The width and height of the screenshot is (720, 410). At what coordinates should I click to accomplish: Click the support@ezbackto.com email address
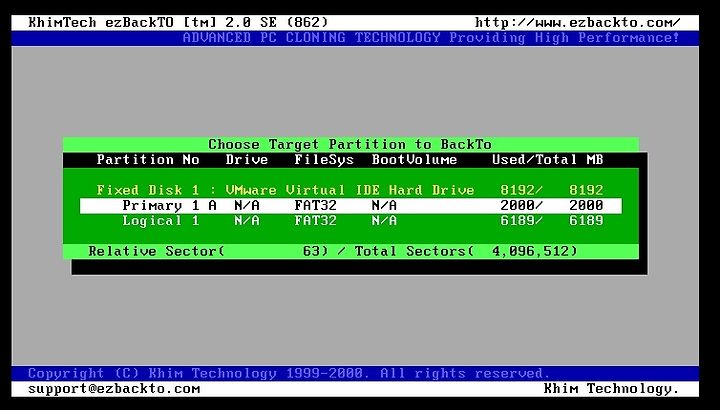coord(114,389)
